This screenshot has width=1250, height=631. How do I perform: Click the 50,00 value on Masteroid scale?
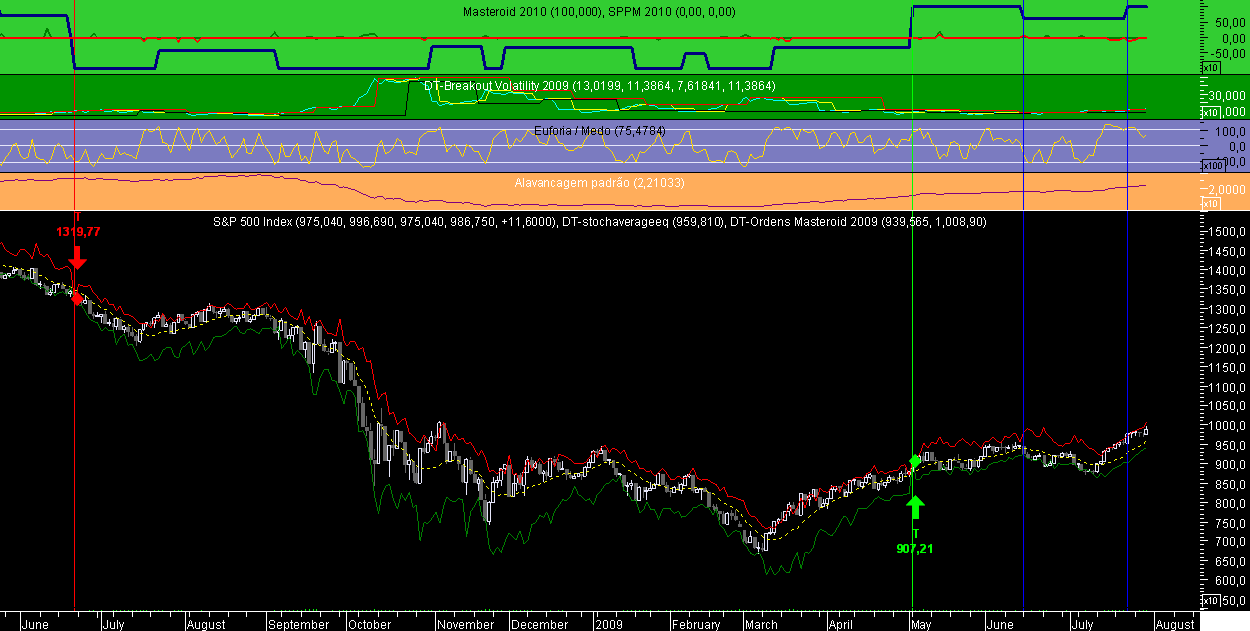click(1228, 22)
